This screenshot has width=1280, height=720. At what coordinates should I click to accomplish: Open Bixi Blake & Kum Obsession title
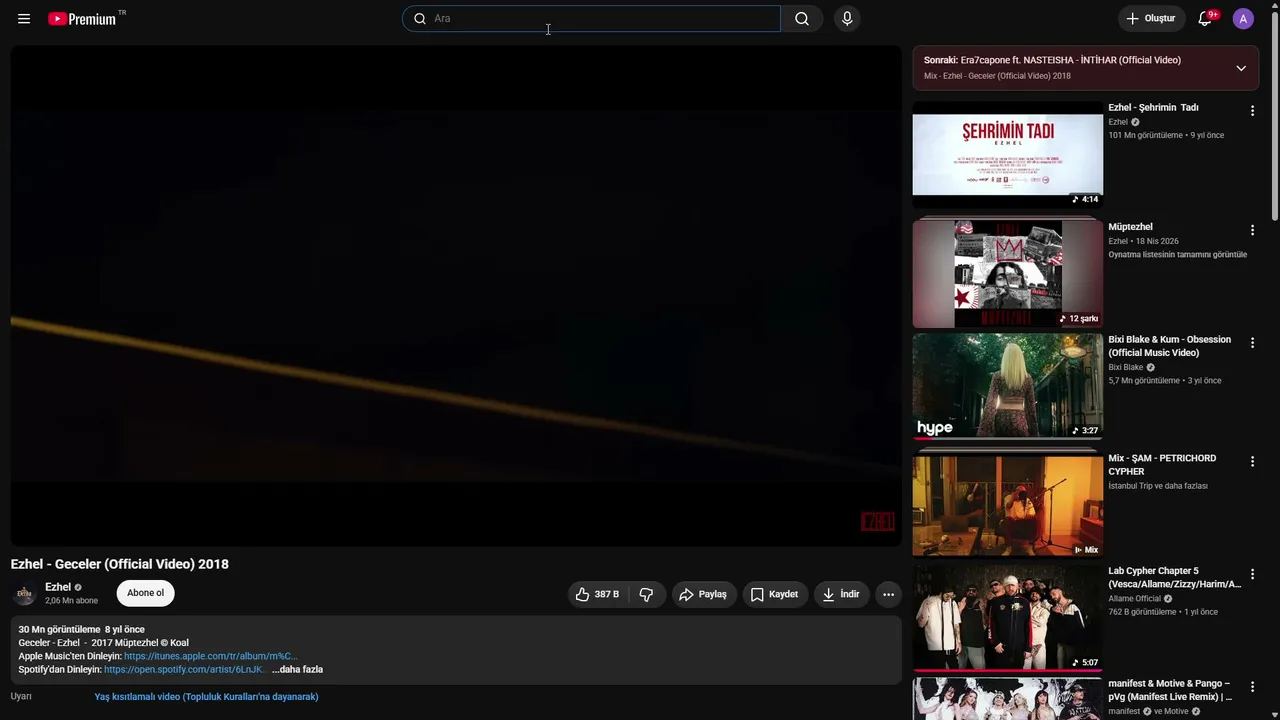1170,346
